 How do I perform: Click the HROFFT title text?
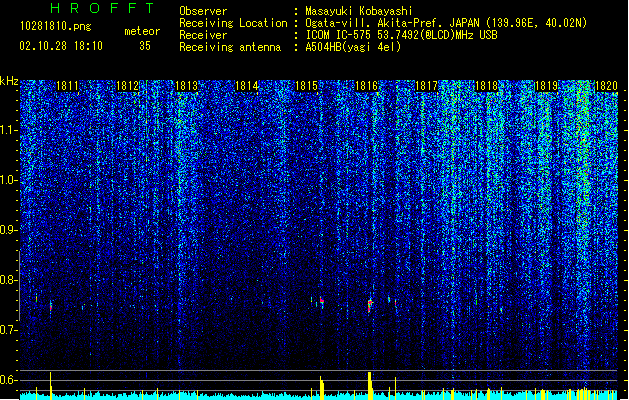[102, 8]
